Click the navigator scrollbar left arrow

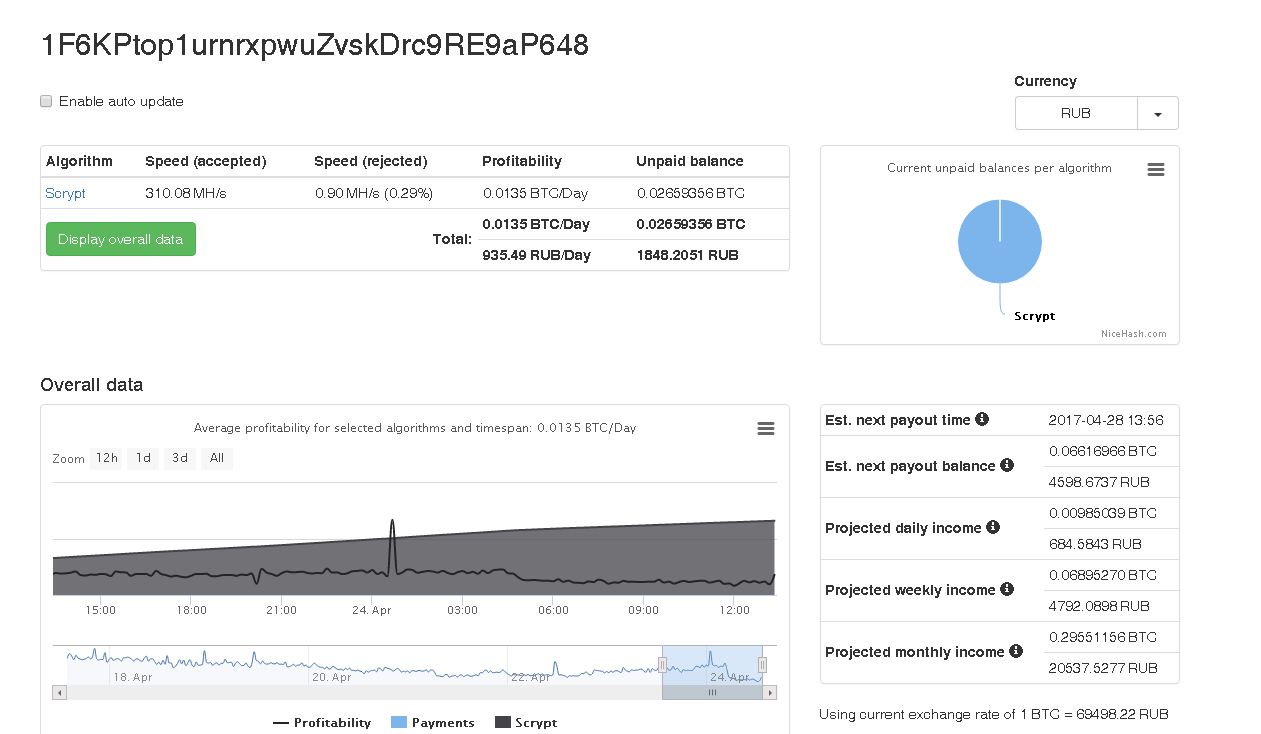click(59, 692)
